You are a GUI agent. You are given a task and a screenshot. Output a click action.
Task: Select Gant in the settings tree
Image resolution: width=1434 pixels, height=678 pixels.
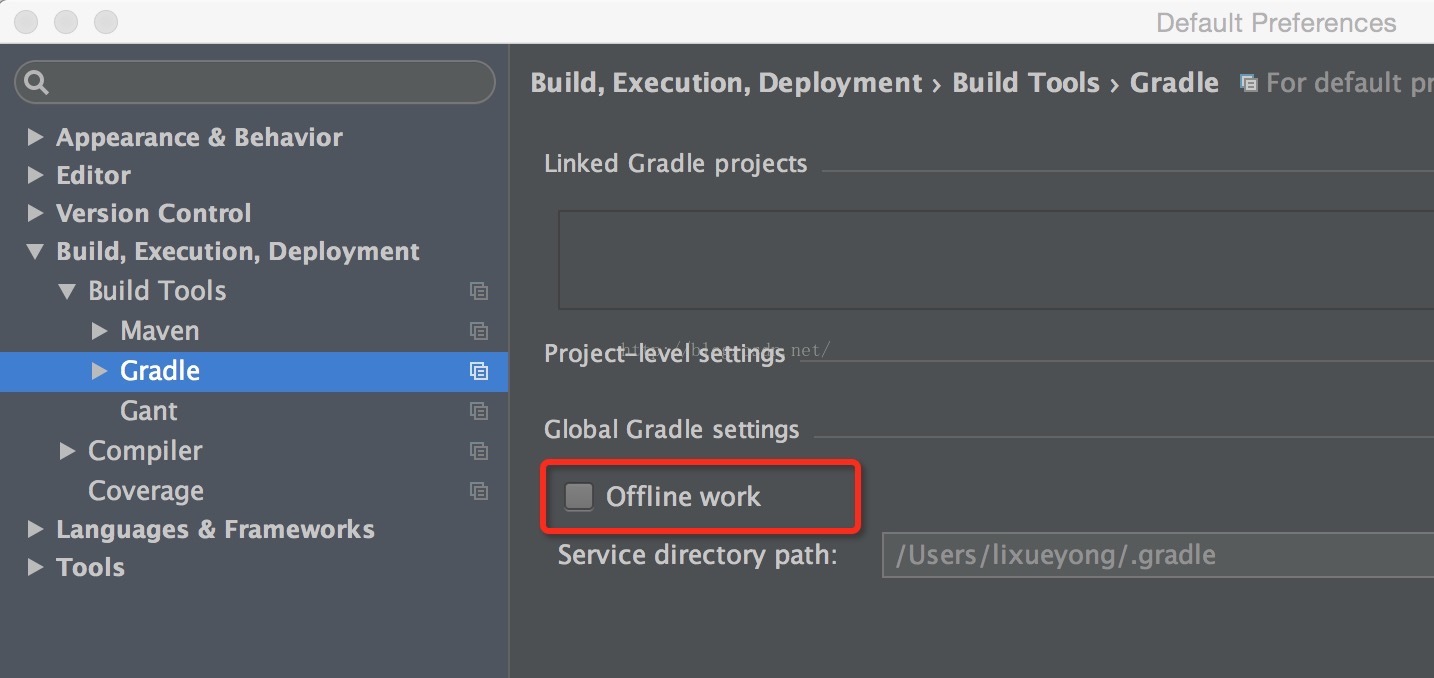148,411
